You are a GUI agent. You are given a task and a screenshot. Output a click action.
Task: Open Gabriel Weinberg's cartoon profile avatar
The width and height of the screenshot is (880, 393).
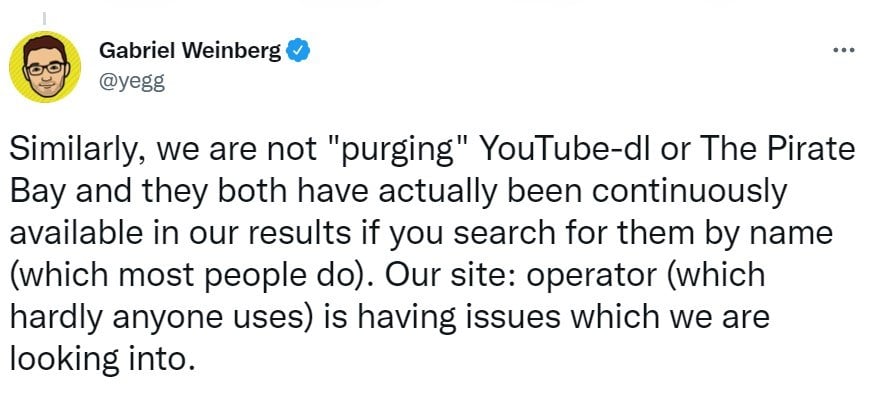[x=45, y=67]
